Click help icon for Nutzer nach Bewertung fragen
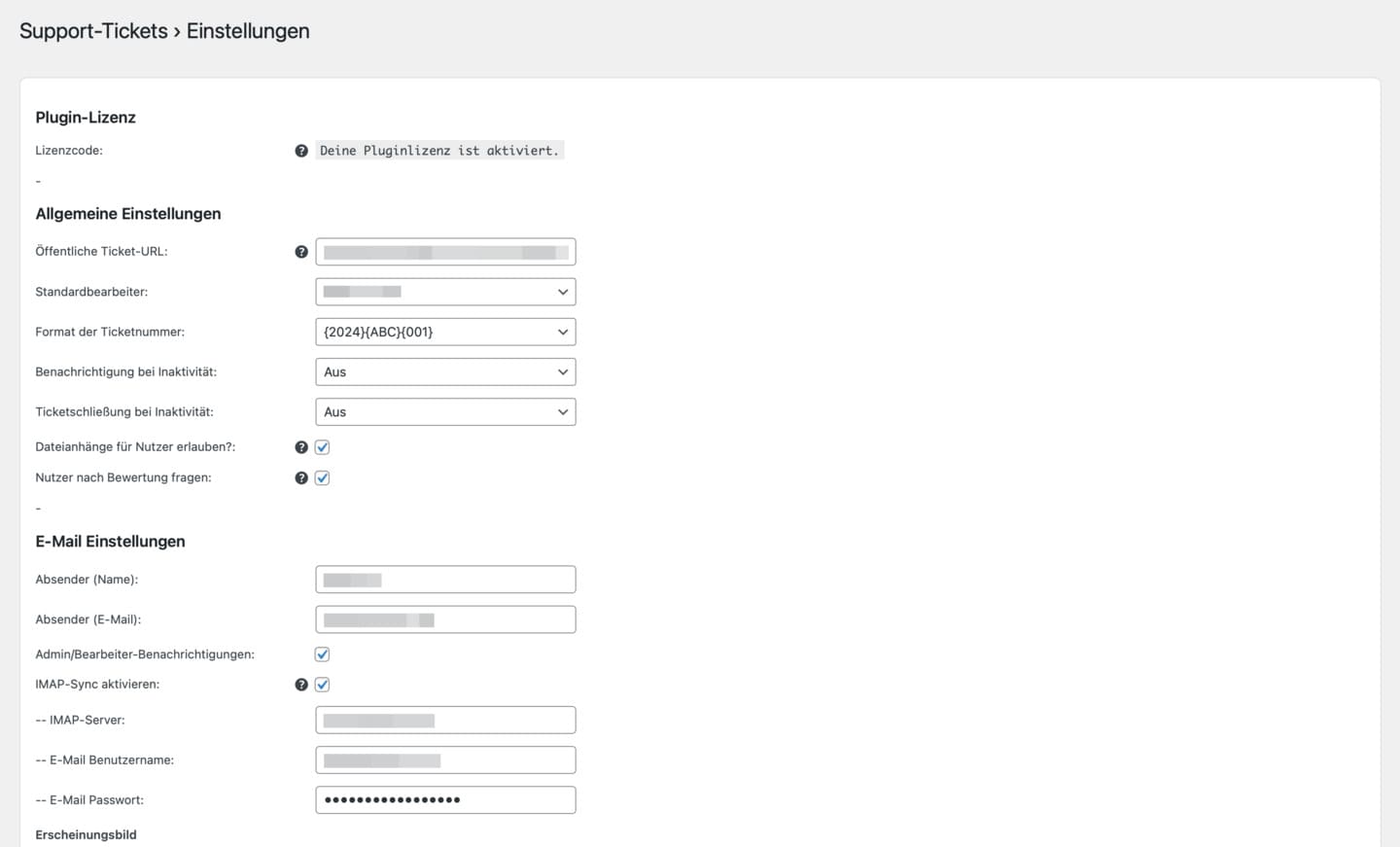This screenshot has width=1400, height=847. (301, 478)
